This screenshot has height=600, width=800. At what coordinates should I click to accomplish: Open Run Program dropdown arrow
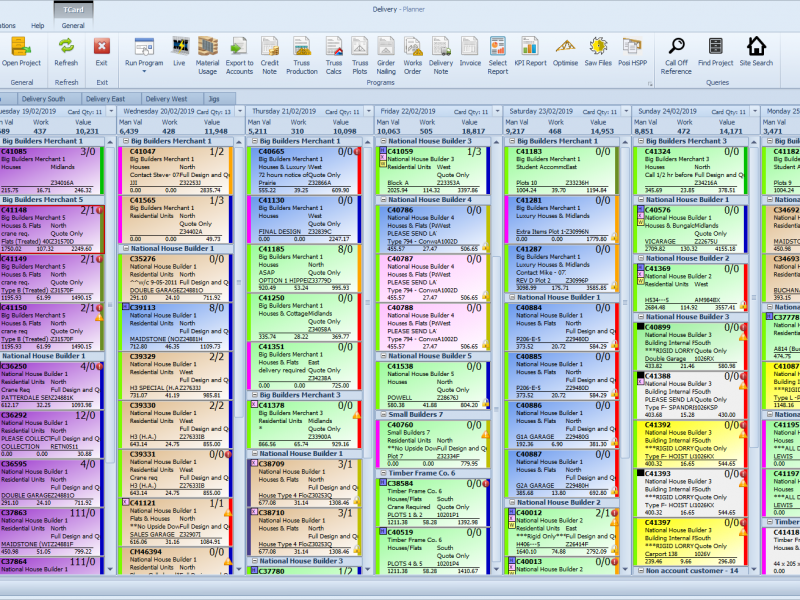[x=144, y=72]
